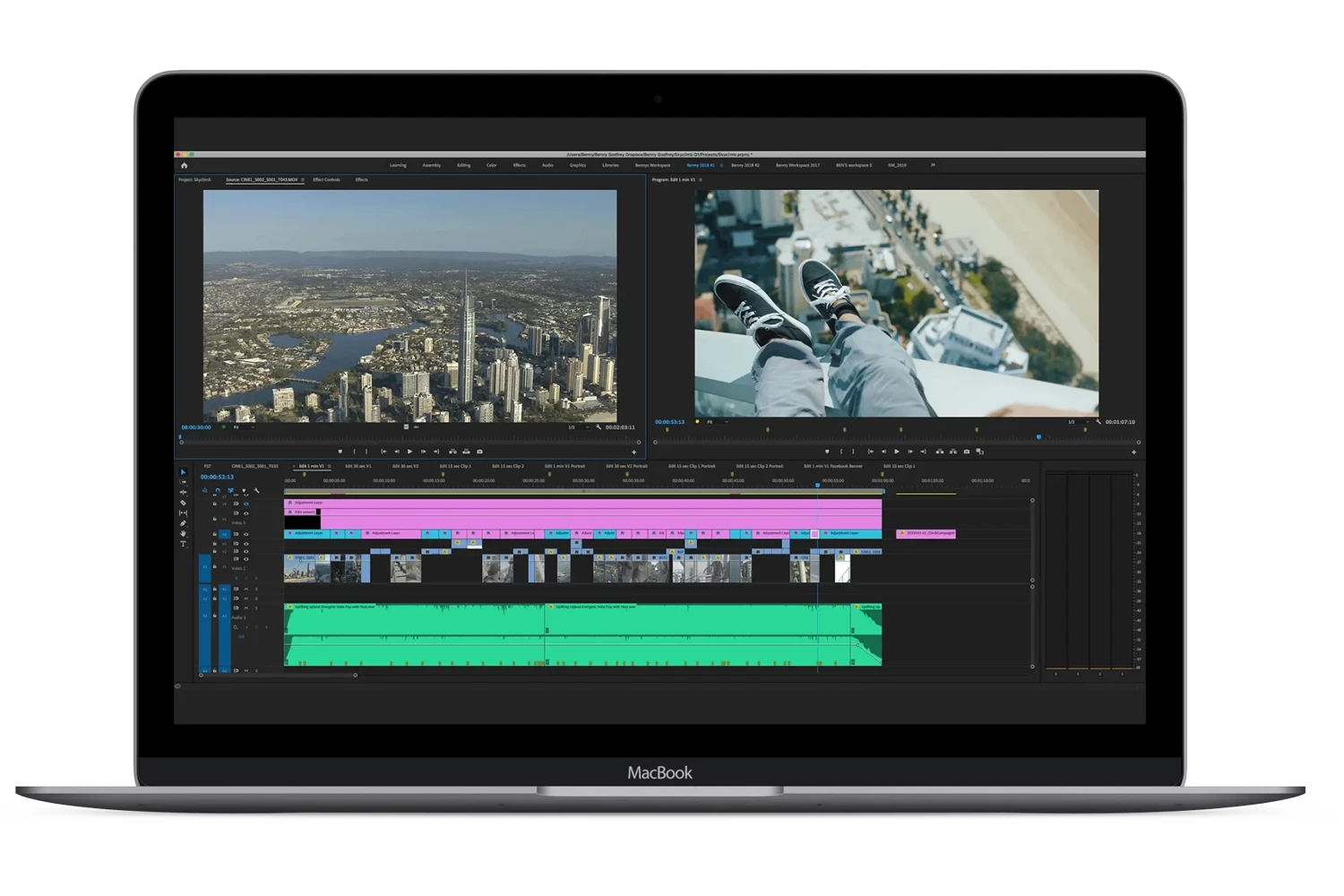Toggle Video 1 track output eye
The height and width of the screenshot is (896, 1344).
point(246,559)
